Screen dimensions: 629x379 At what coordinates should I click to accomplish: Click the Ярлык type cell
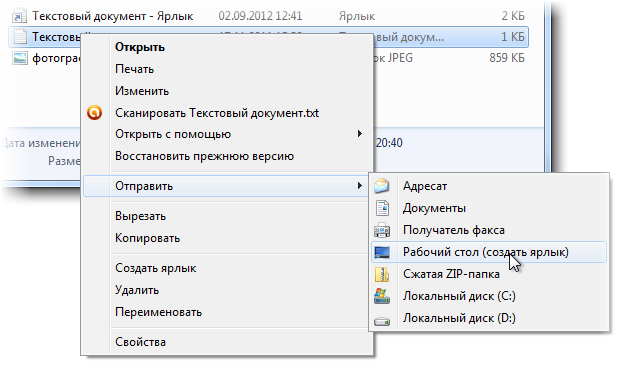coord(357,16)
